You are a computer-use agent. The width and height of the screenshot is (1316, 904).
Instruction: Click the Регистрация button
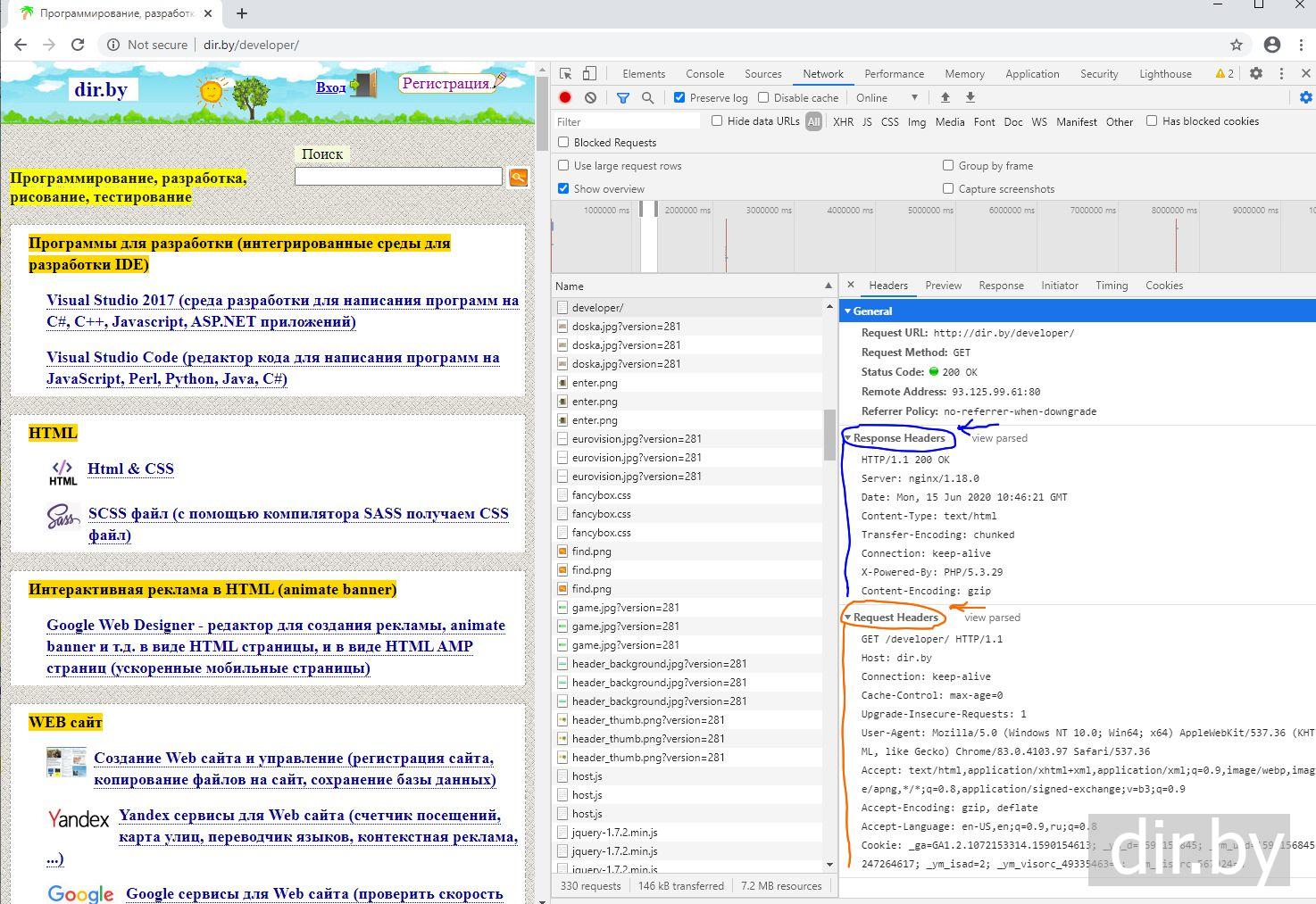coord(446,83)
